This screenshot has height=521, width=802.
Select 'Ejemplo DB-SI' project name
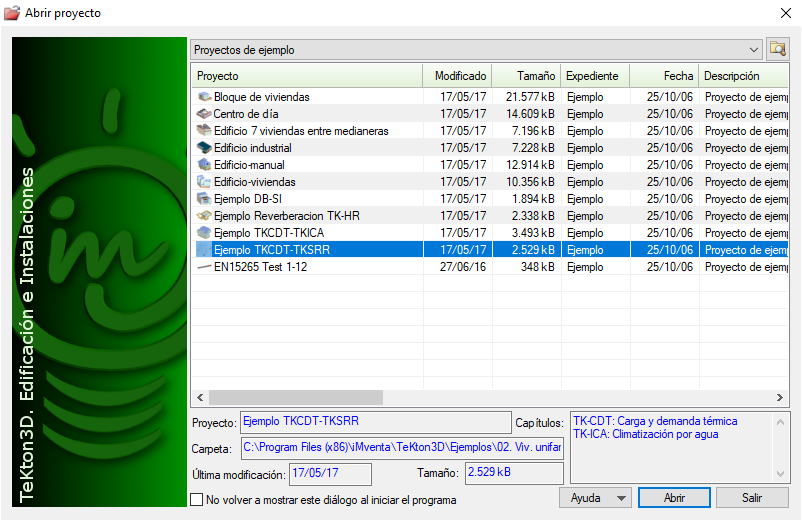coord(248,198)
